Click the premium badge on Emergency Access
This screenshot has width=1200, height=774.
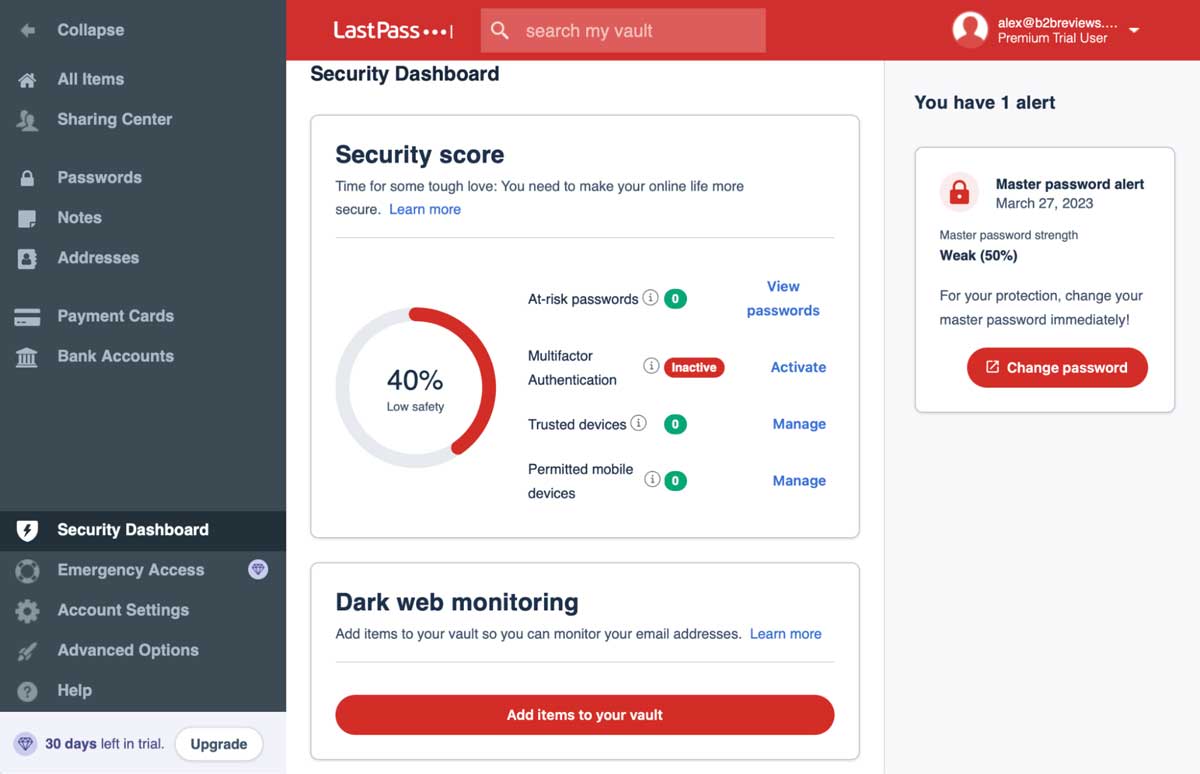coord(258,570)
